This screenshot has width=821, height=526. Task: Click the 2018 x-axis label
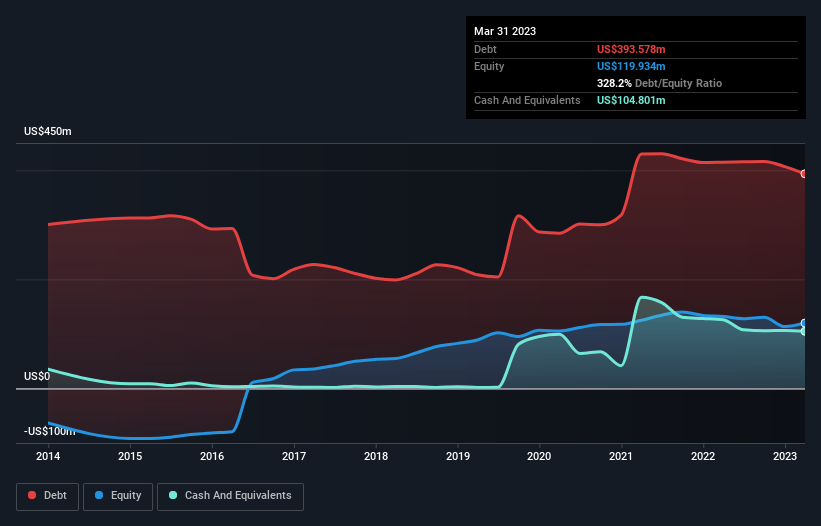pos(376,456)
